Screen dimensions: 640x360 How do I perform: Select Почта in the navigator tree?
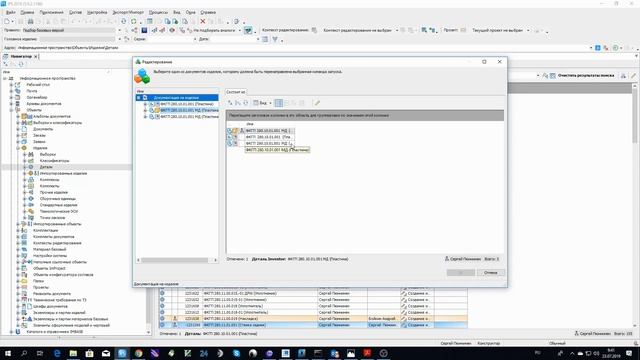[x=31, y=91]
